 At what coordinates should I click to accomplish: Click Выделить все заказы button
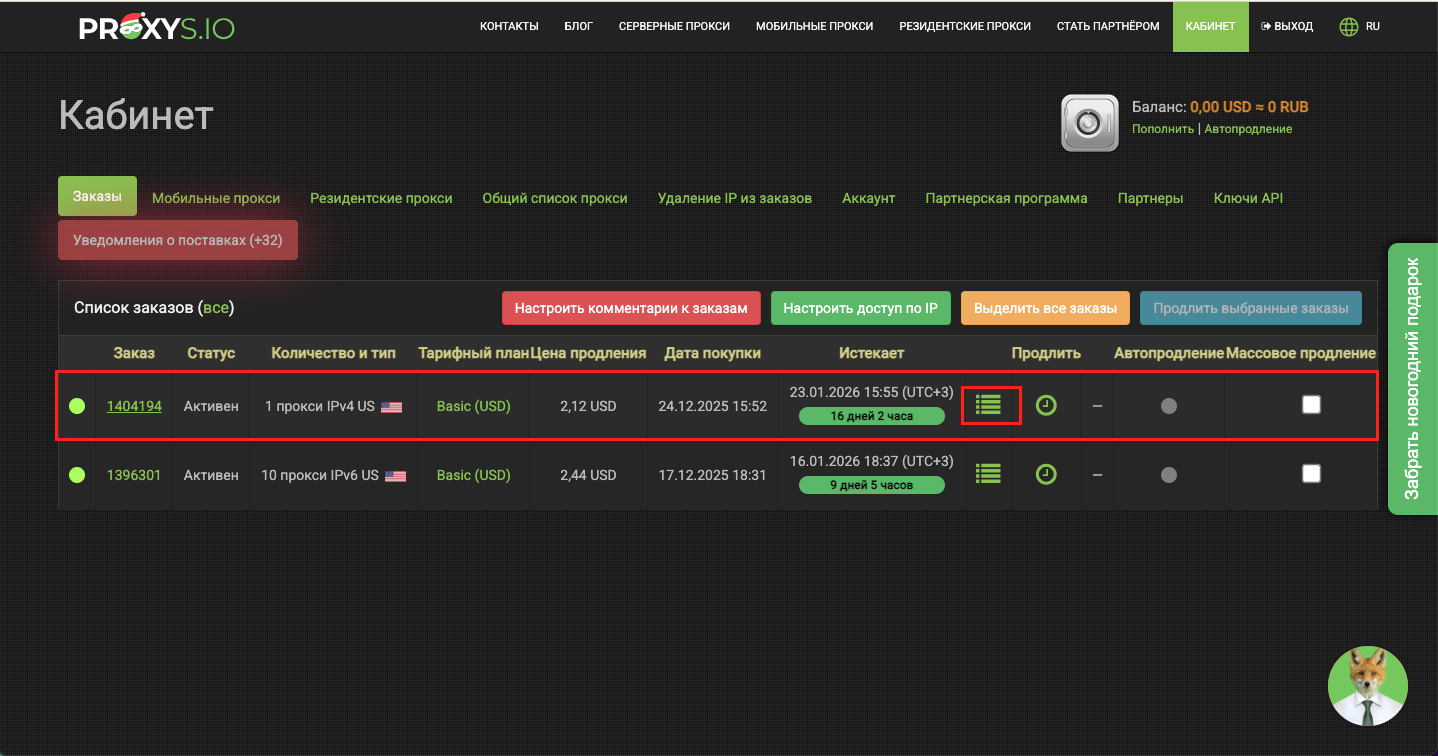[x=1045, y=308]
